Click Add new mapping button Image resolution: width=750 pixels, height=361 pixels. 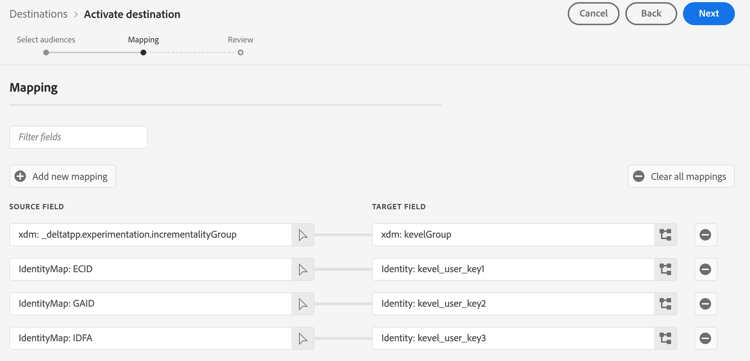[x=63, y=176]
